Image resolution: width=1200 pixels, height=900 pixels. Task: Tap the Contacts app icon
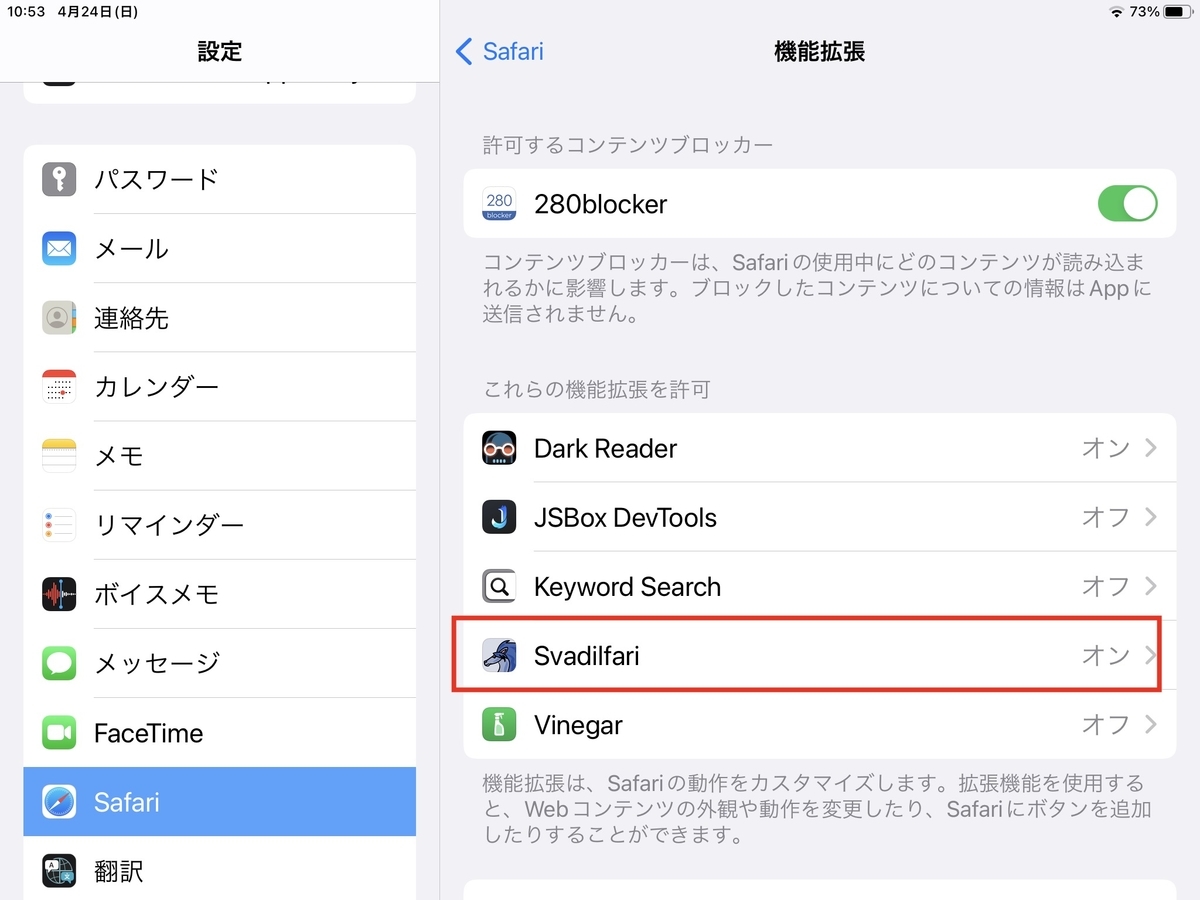[x=59, y=317]
